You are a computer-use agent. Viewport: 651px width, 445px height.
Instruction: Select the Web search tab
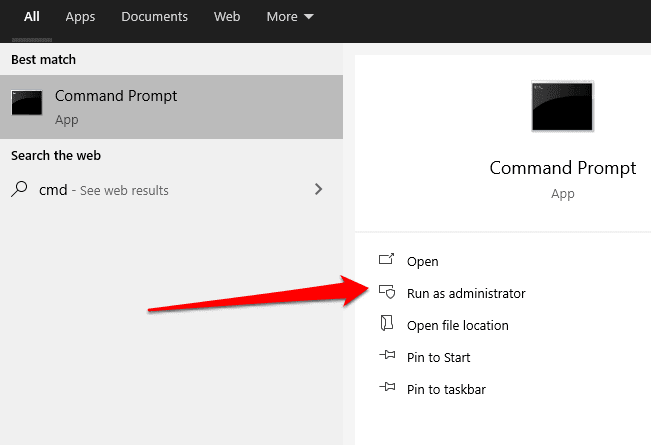point(227,17)
